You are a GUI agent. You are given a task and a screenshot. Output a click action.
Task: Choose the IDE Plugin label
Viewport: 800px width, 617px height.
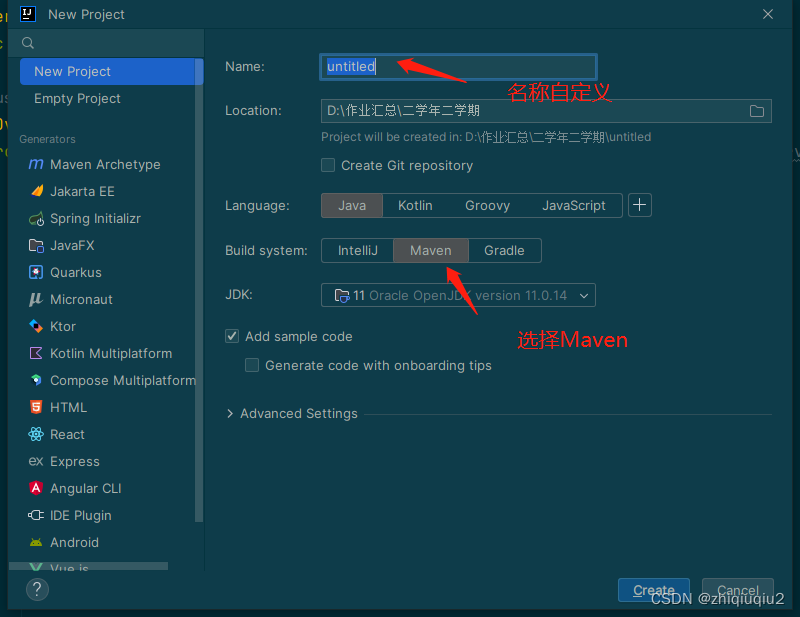click(81, 515)
